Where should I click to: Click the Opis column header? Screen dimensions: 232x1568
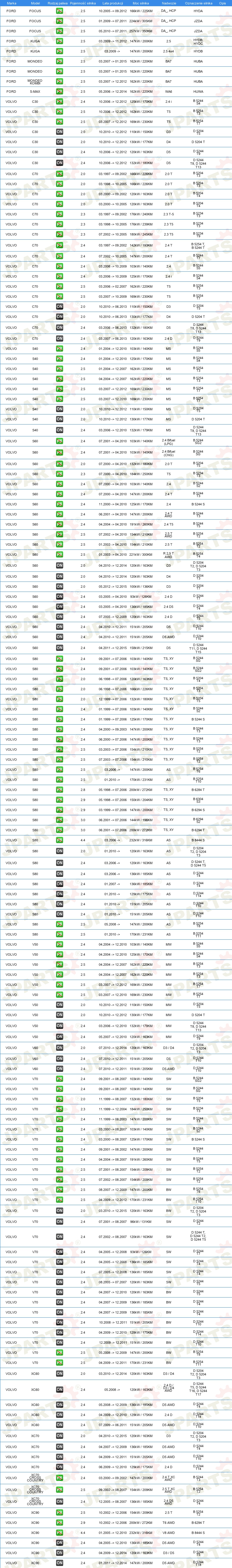(222, 3)
